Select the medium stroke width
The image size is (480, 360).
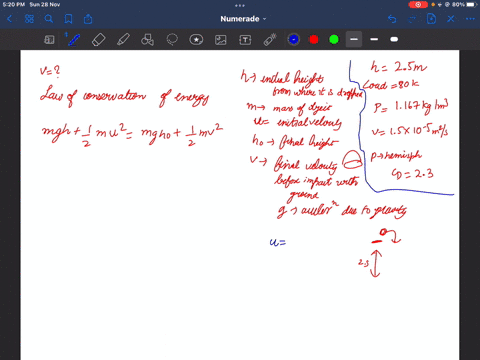coord(374,40)
